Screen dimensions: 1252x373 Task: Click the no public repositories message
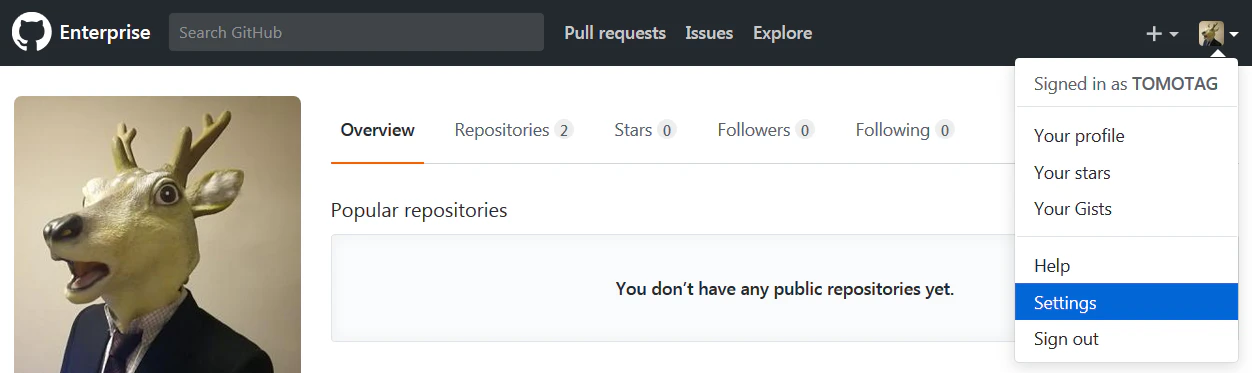coord(785,289)
